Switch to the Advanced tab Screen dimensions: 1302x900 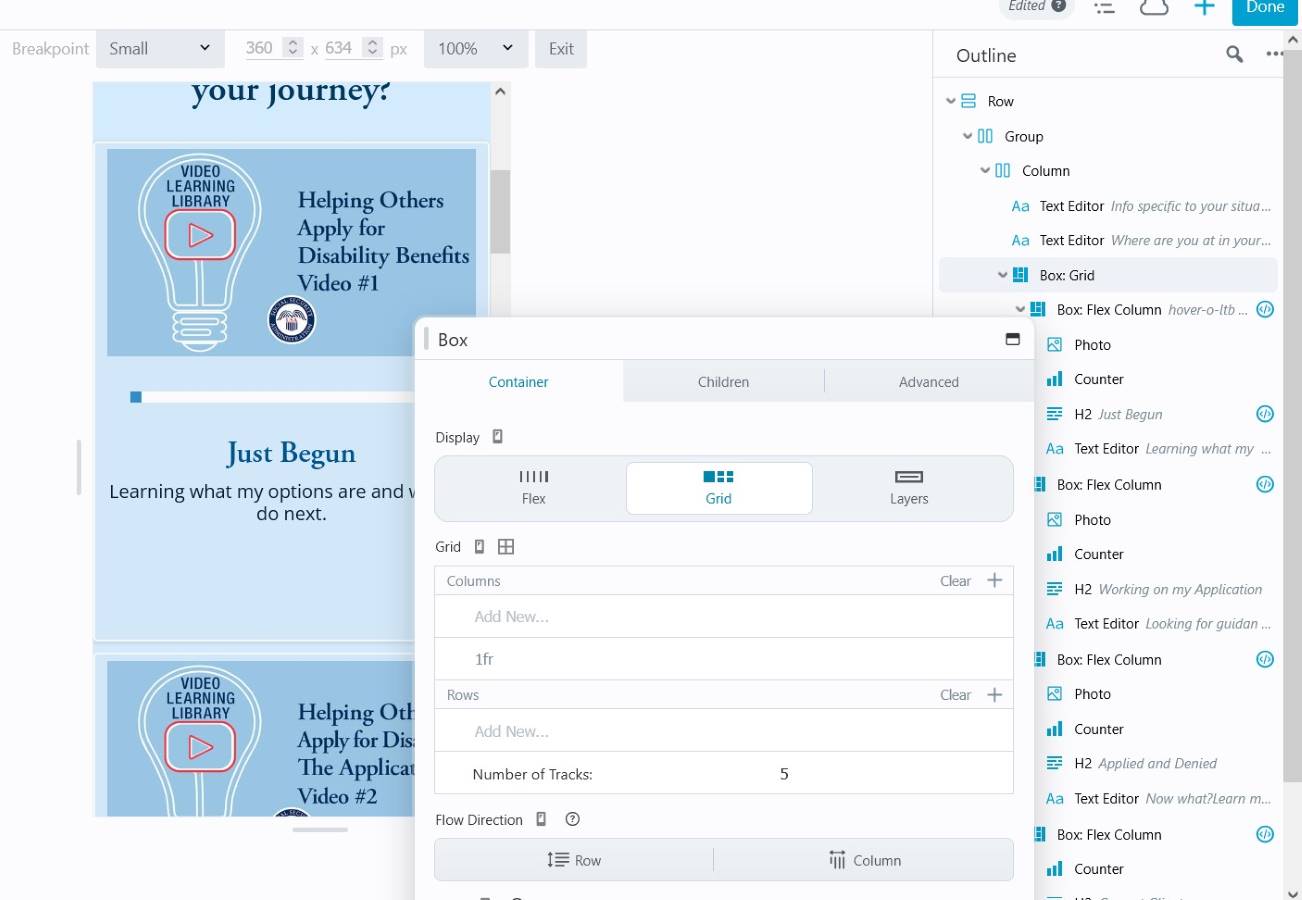928,382
